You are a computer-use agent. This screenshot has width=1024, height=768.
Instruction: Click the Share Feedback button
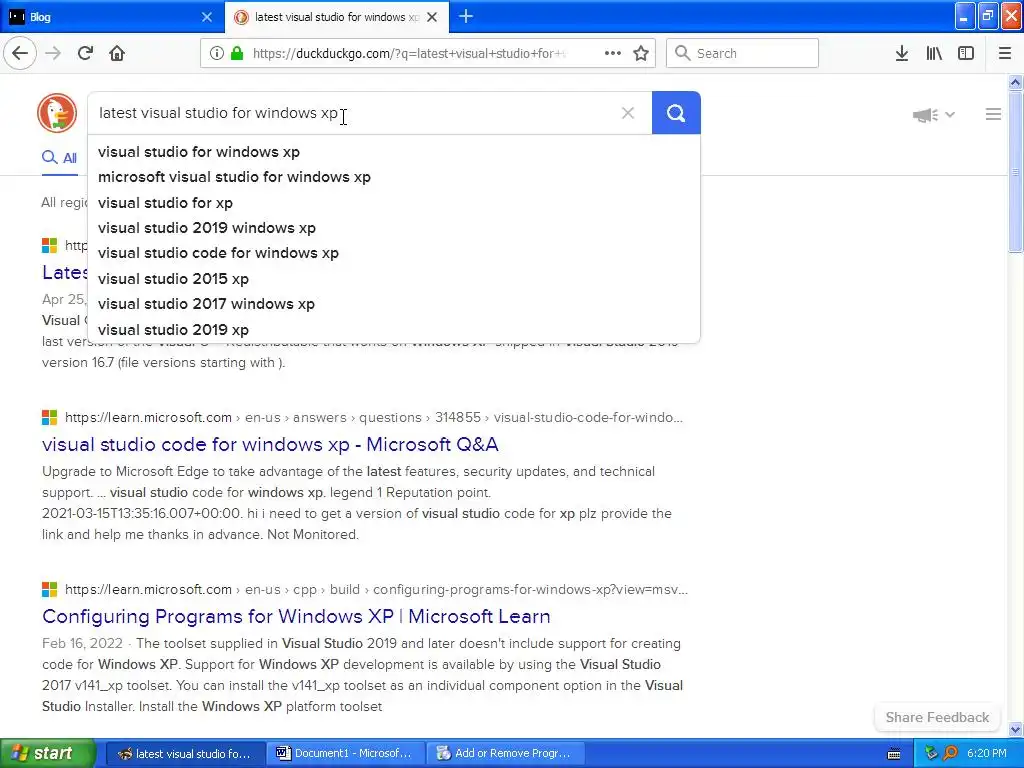click(937, 717)
